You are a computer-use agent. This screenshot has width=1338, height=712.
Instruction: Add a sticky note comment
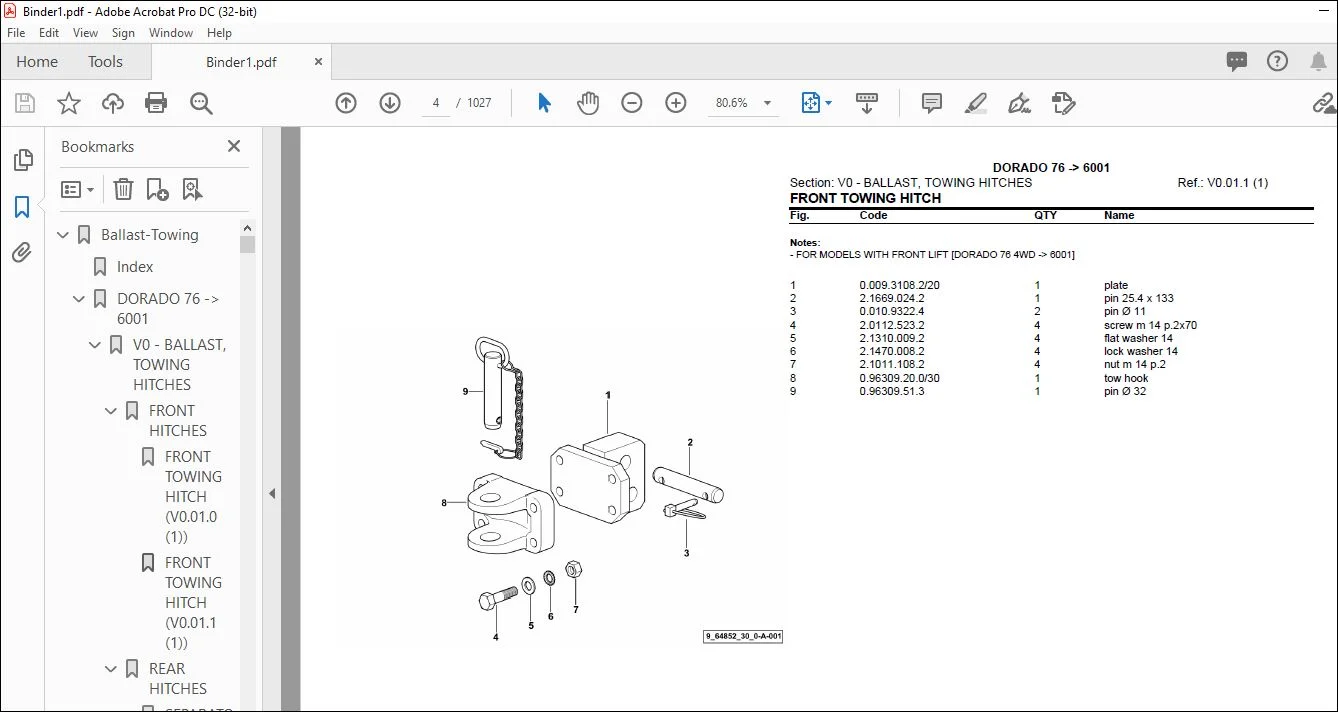932,103
